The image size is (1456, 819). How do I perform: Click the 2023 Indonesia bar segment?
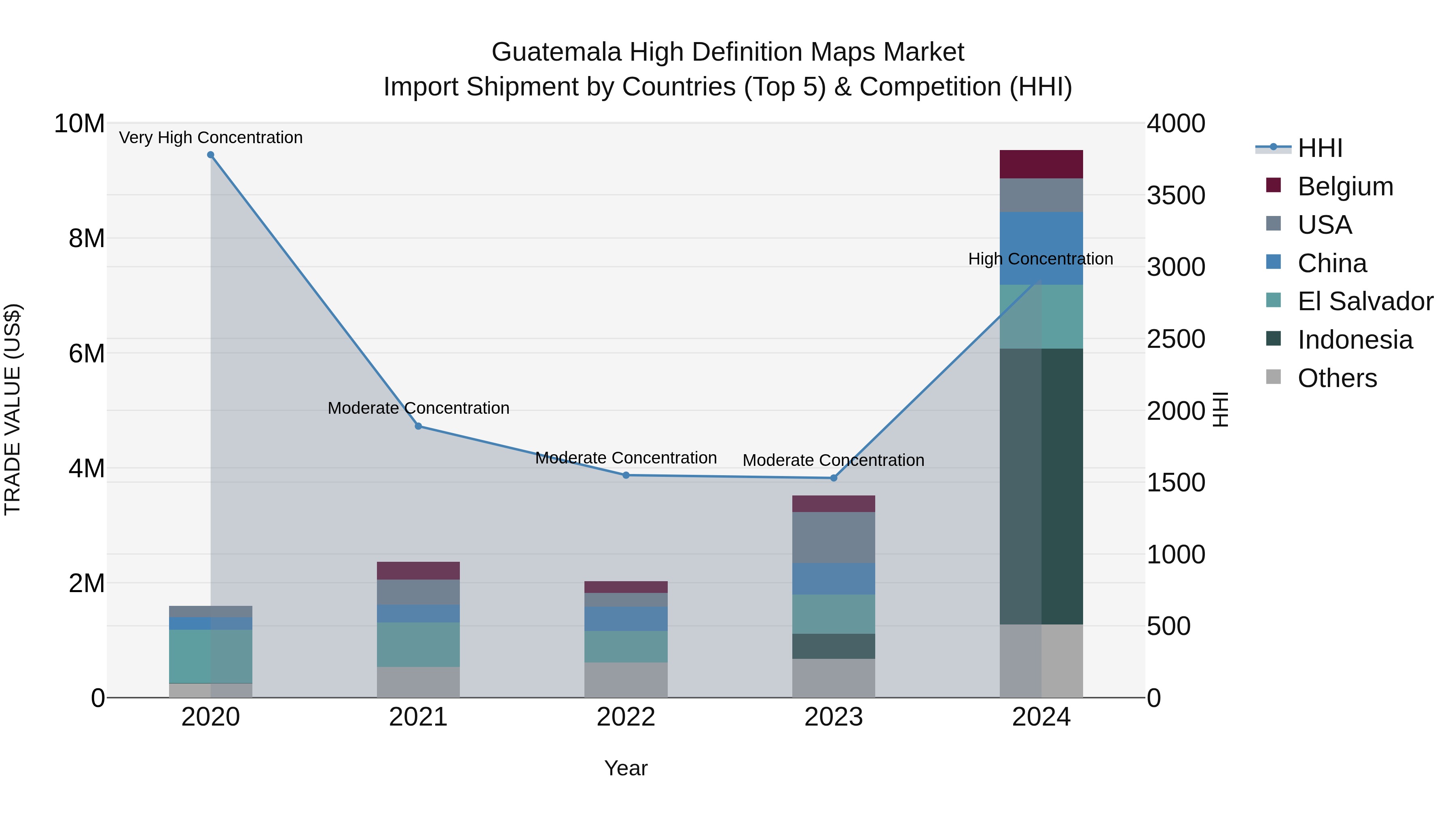pyautogui.click(x=834, y=646)
